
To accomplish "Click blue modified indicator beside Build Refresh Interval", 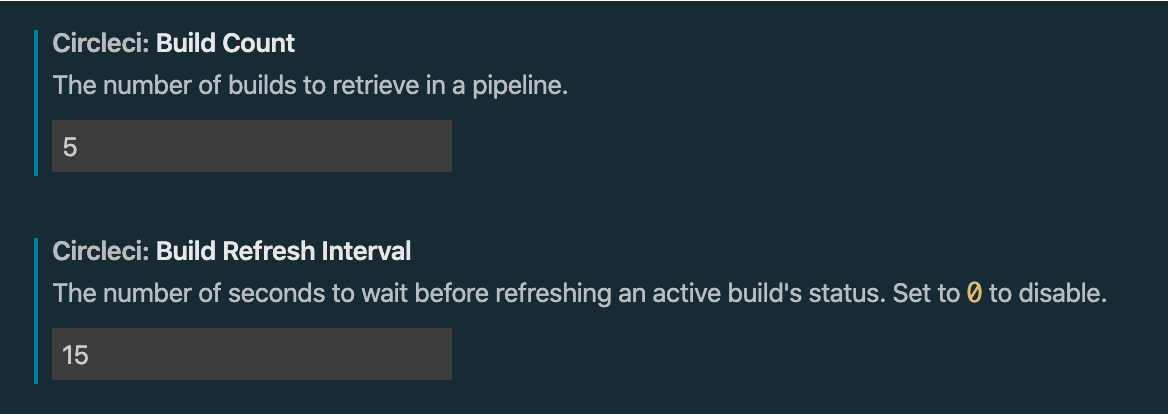I will click(x=36, y=310).
